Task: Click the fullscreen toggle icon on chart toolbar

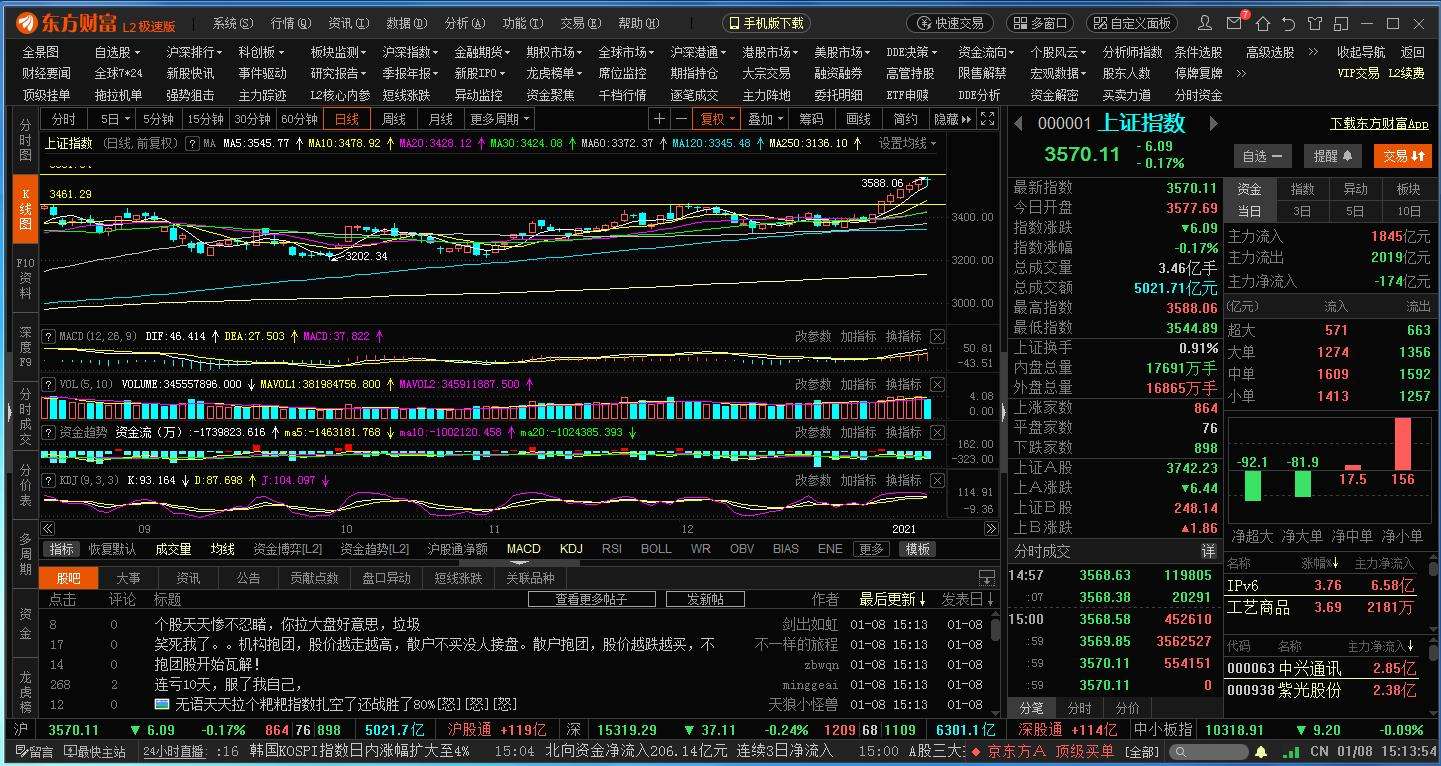Action: click(x=987, y=119)
